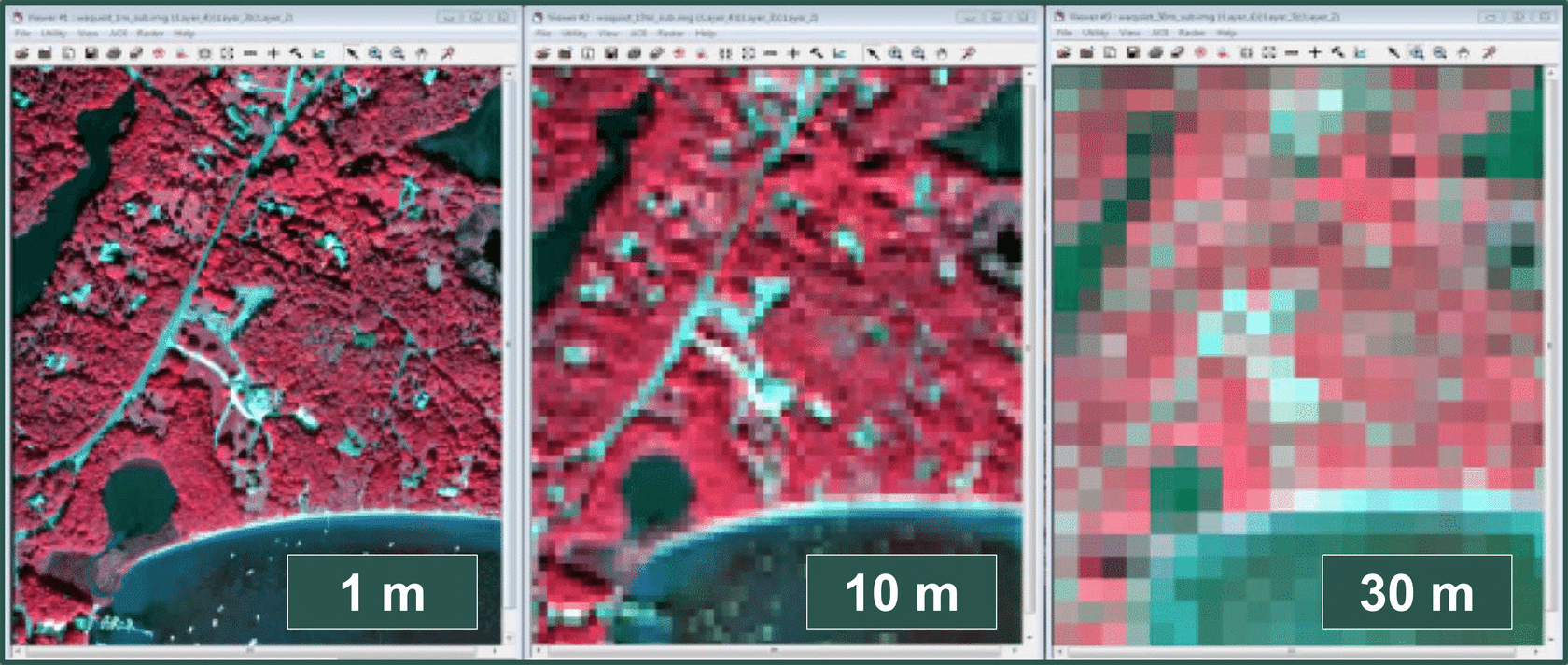Select the magnifier zoom-in tool in Viewer #1

374,53
